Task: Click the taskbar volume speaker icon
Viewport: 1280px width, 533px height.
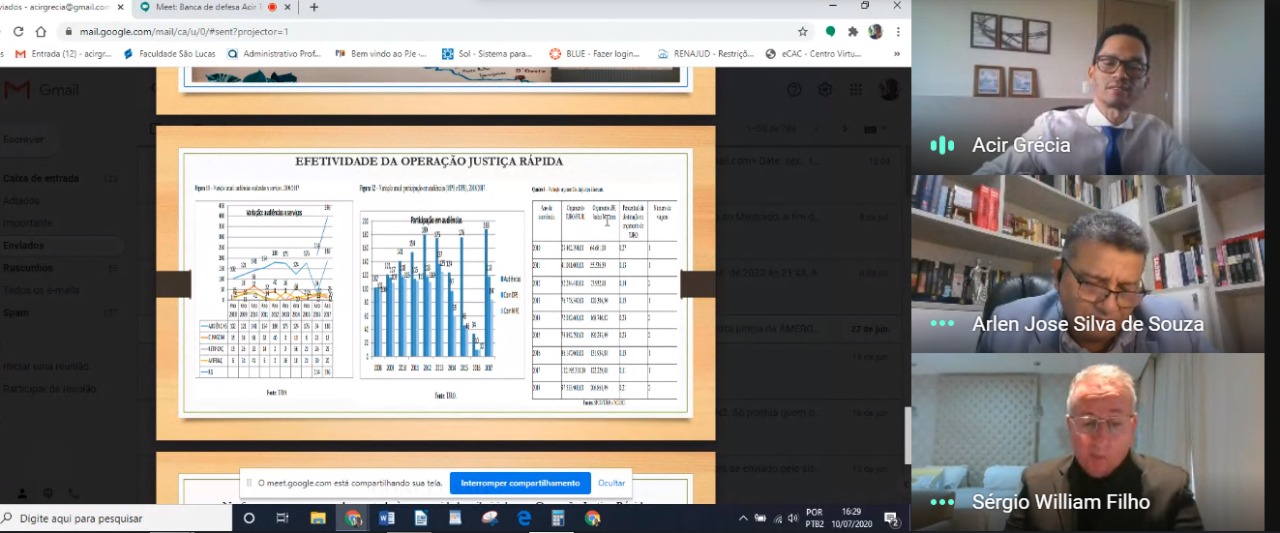Action: 791,518
